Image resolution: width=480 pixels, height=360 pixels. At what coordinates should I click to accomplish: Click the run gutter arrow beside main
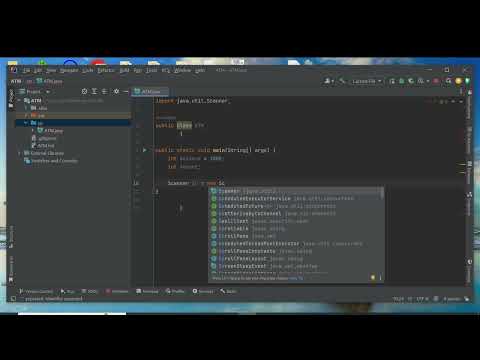click(144, 150)
